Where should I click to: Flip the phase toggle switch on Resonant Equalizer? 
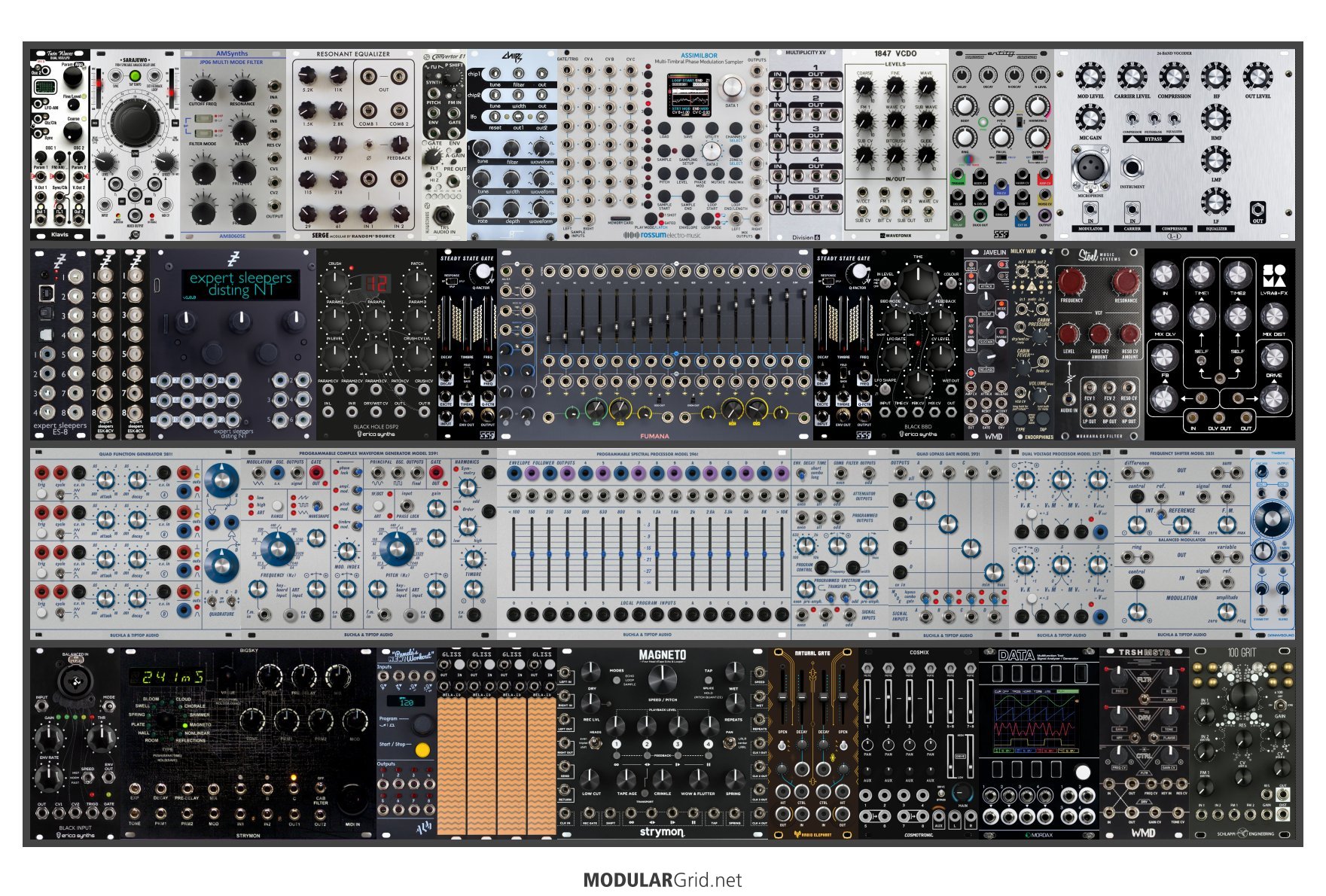pos(368,145)
